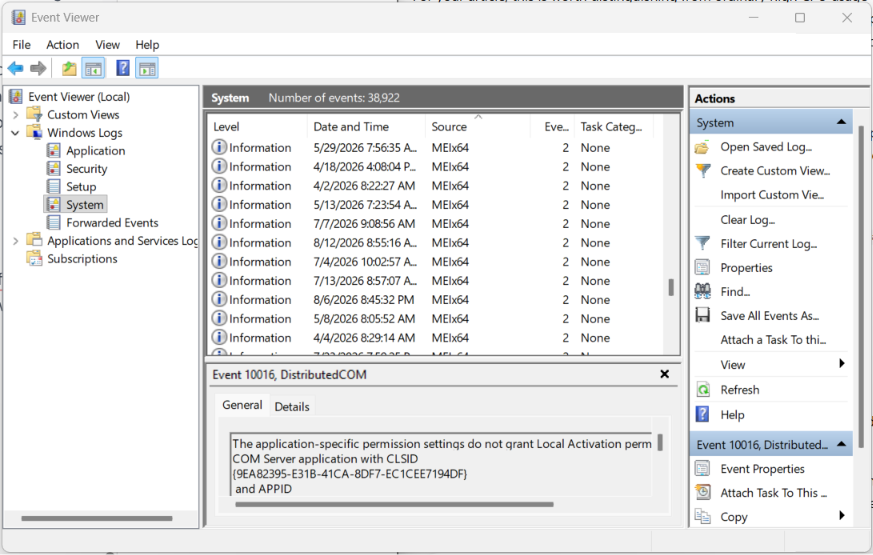The width and height of the screenshot is (873, 555).
Task: Select the 4/4/2026 8:29:14 AM event
Action: 435,337
